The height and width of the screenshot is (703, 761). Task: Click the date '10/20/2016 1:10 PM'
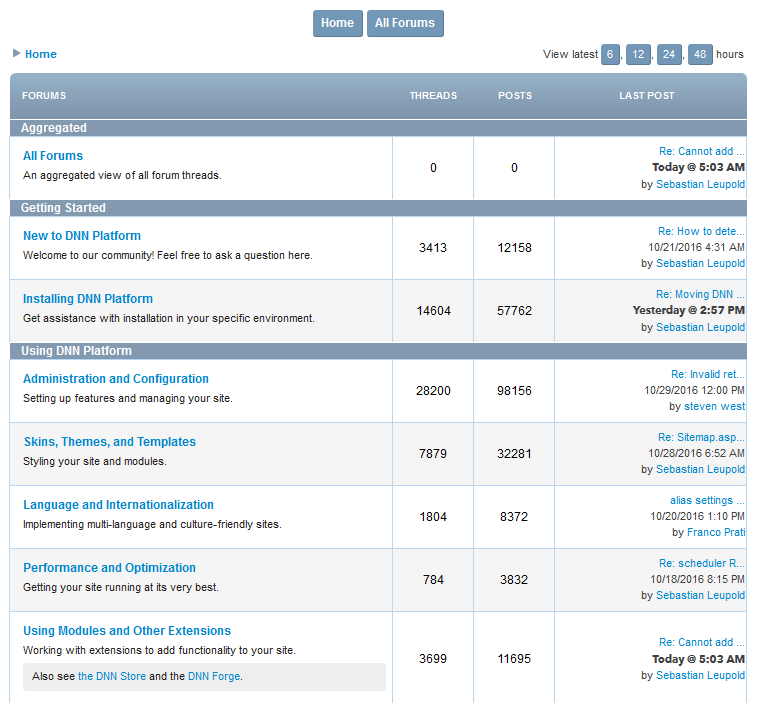click(697, 517)
